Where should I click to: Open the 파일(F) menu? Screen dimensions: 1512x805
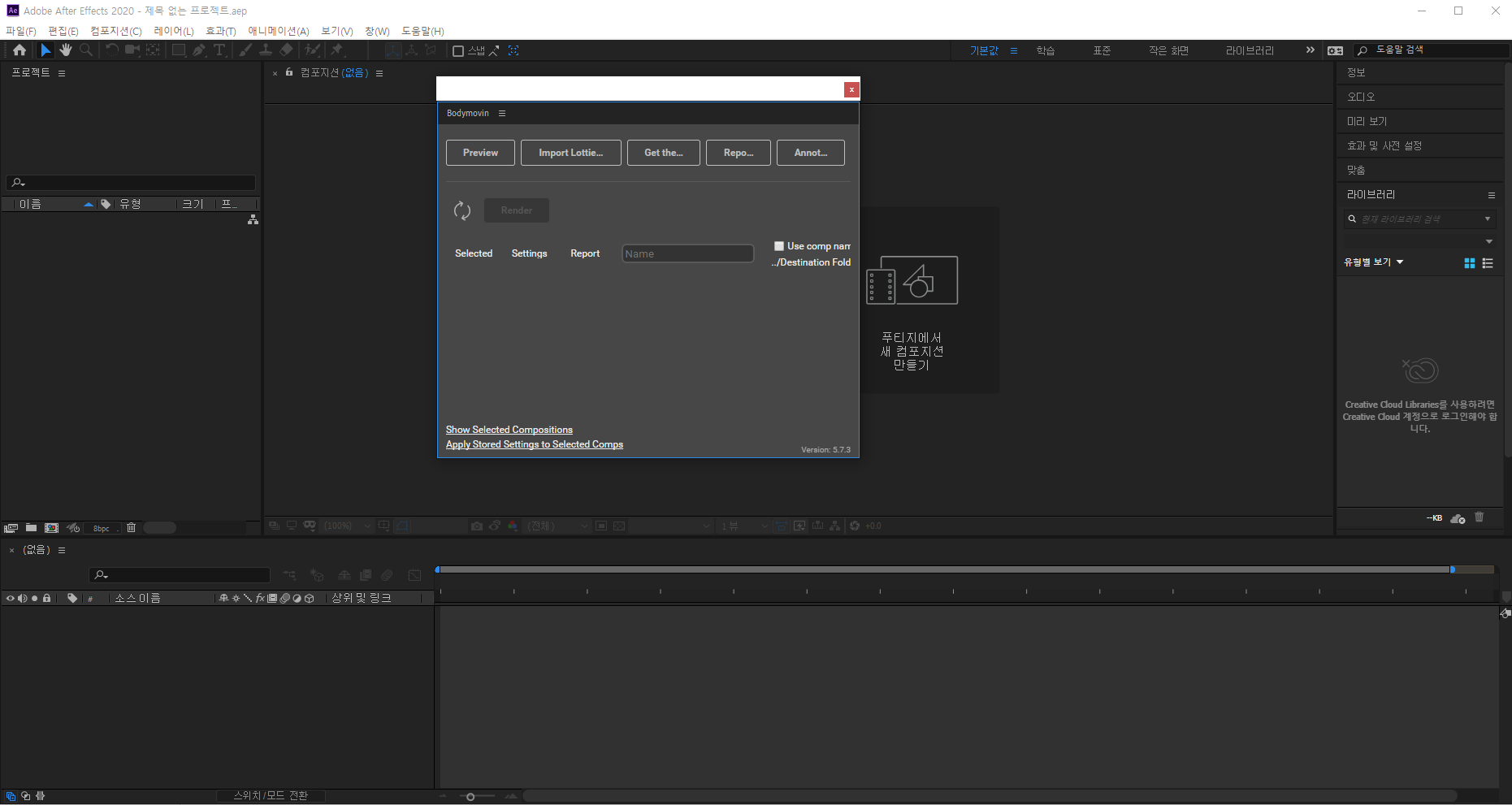(21, 31)
